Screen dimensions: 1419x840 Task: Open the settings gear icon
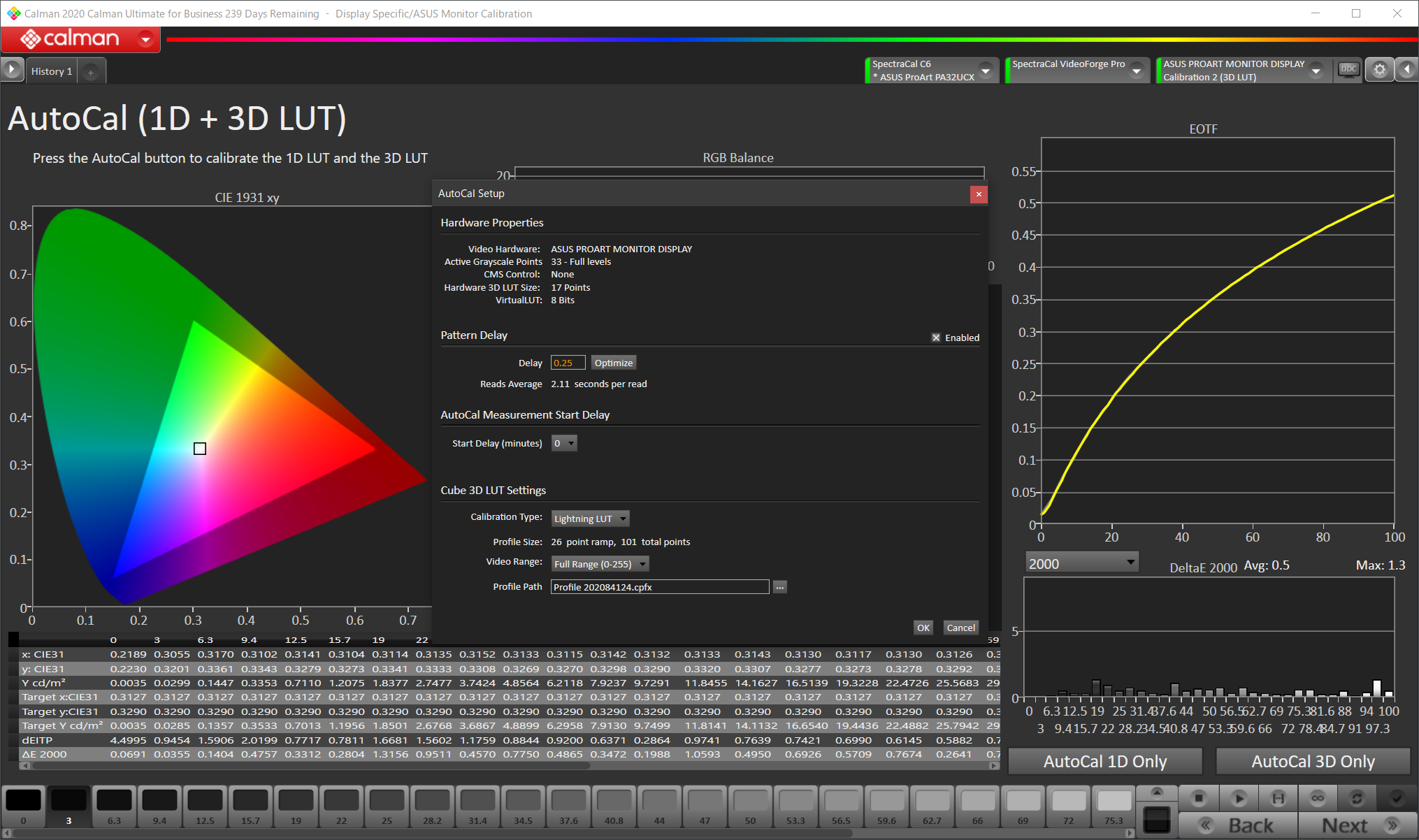[x=1379, y=70]
